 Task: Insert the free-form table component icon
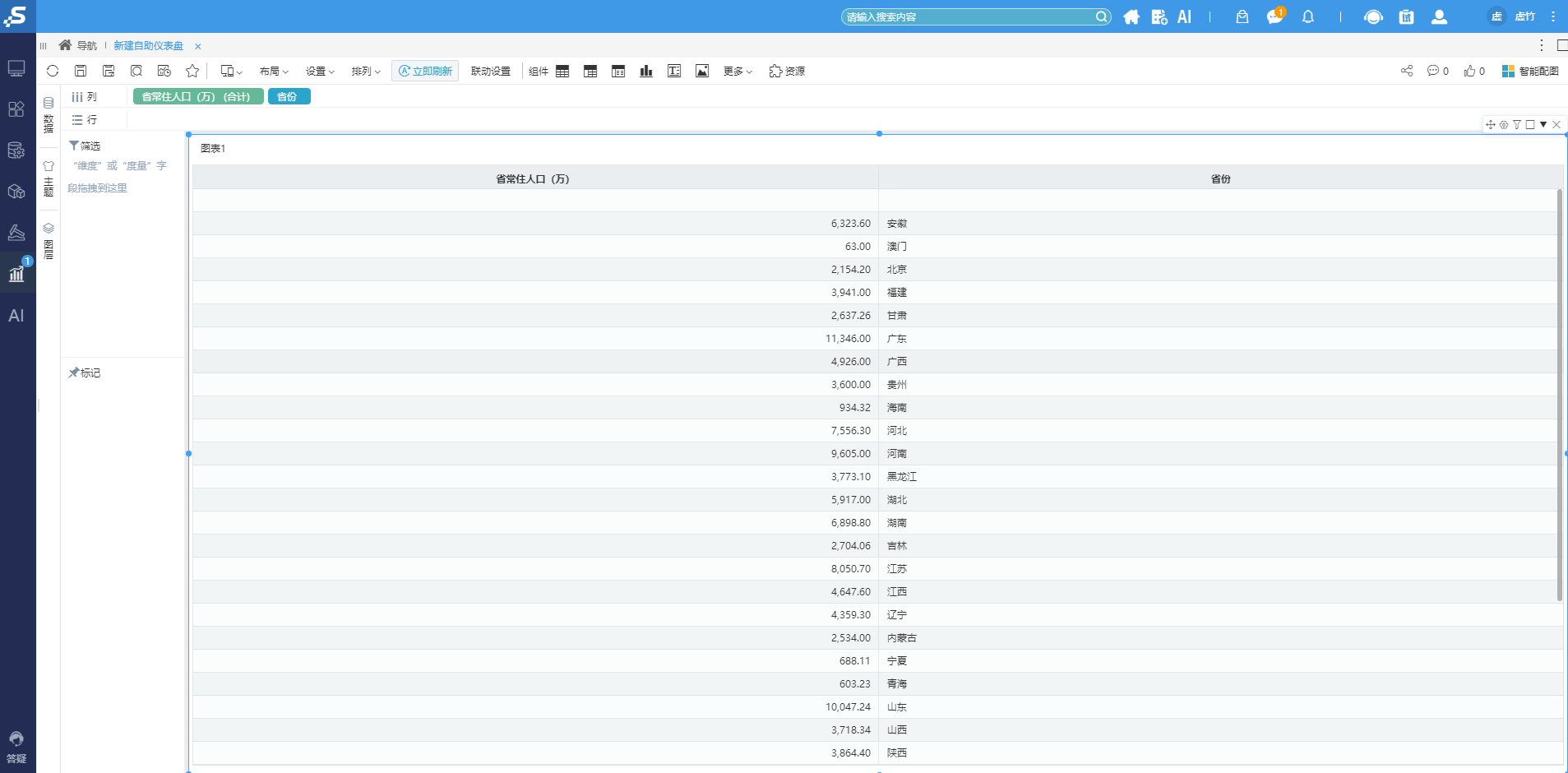[x=618, y=72]
